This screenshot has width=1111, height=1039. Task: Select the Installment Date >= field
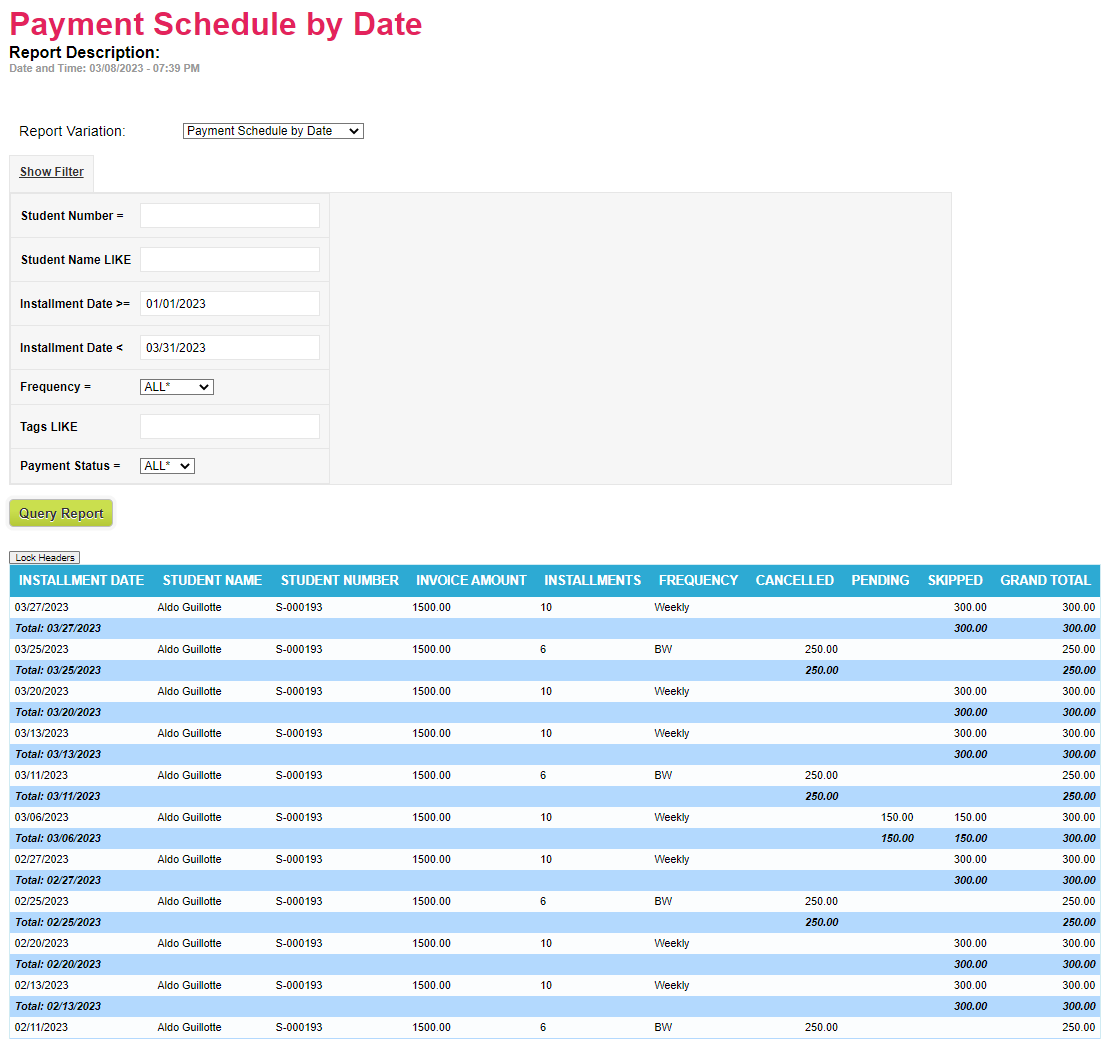[229, 304]
